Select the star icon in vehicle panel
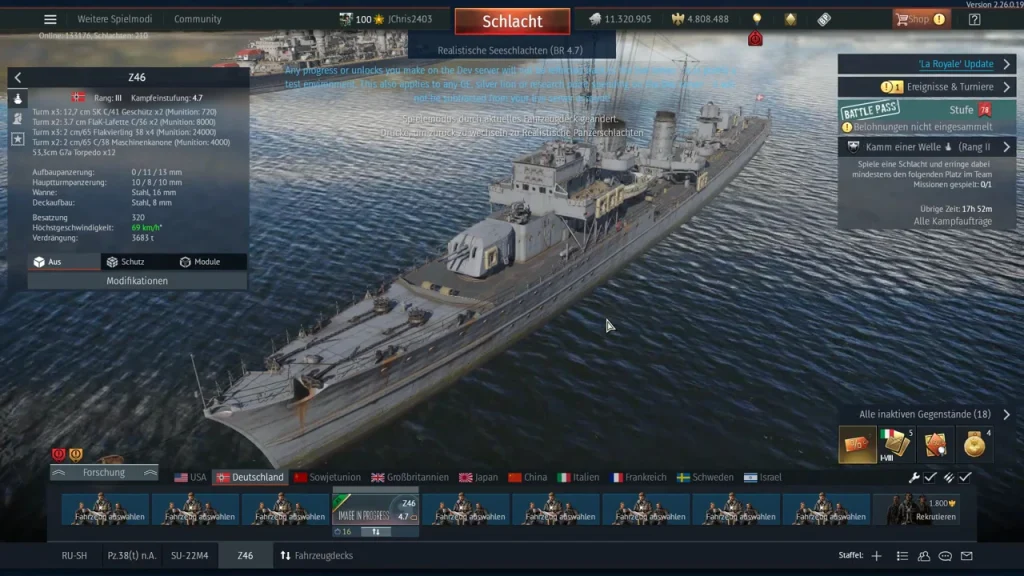The image size is (1024, 576). pos(18,139)
